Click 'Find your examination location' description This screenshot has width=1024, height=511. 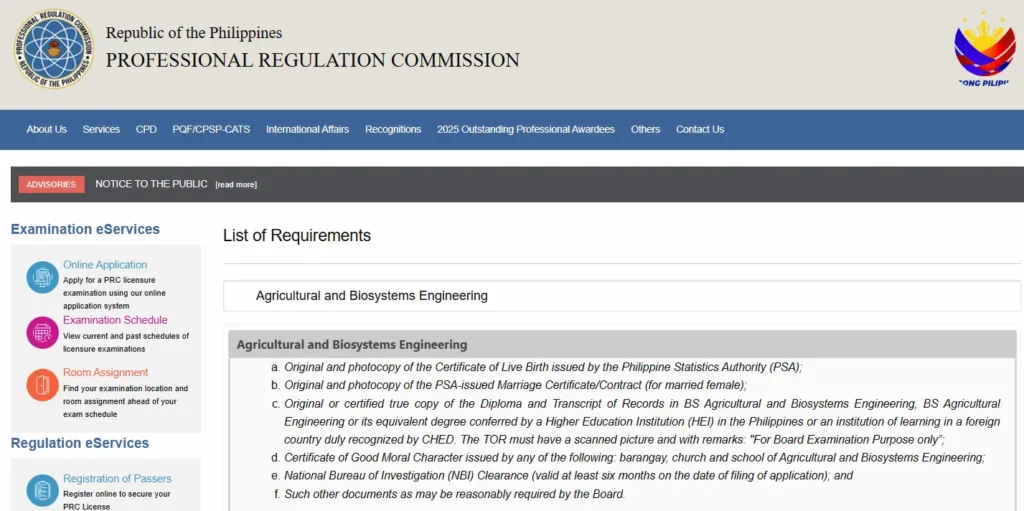pyautogui.click(x=125, y=401)
